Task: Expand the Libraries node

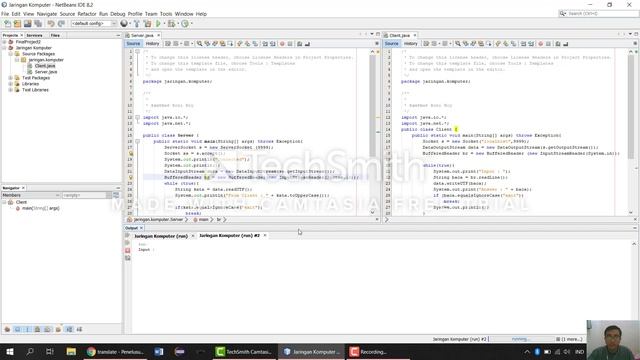Action: [x=11, y=84]
